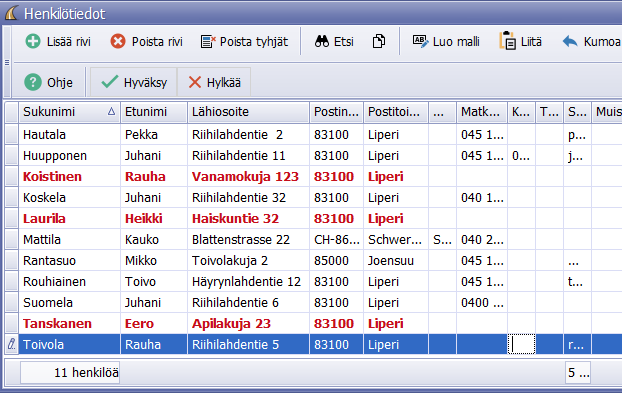Select row selector of Hautala row

12,134
